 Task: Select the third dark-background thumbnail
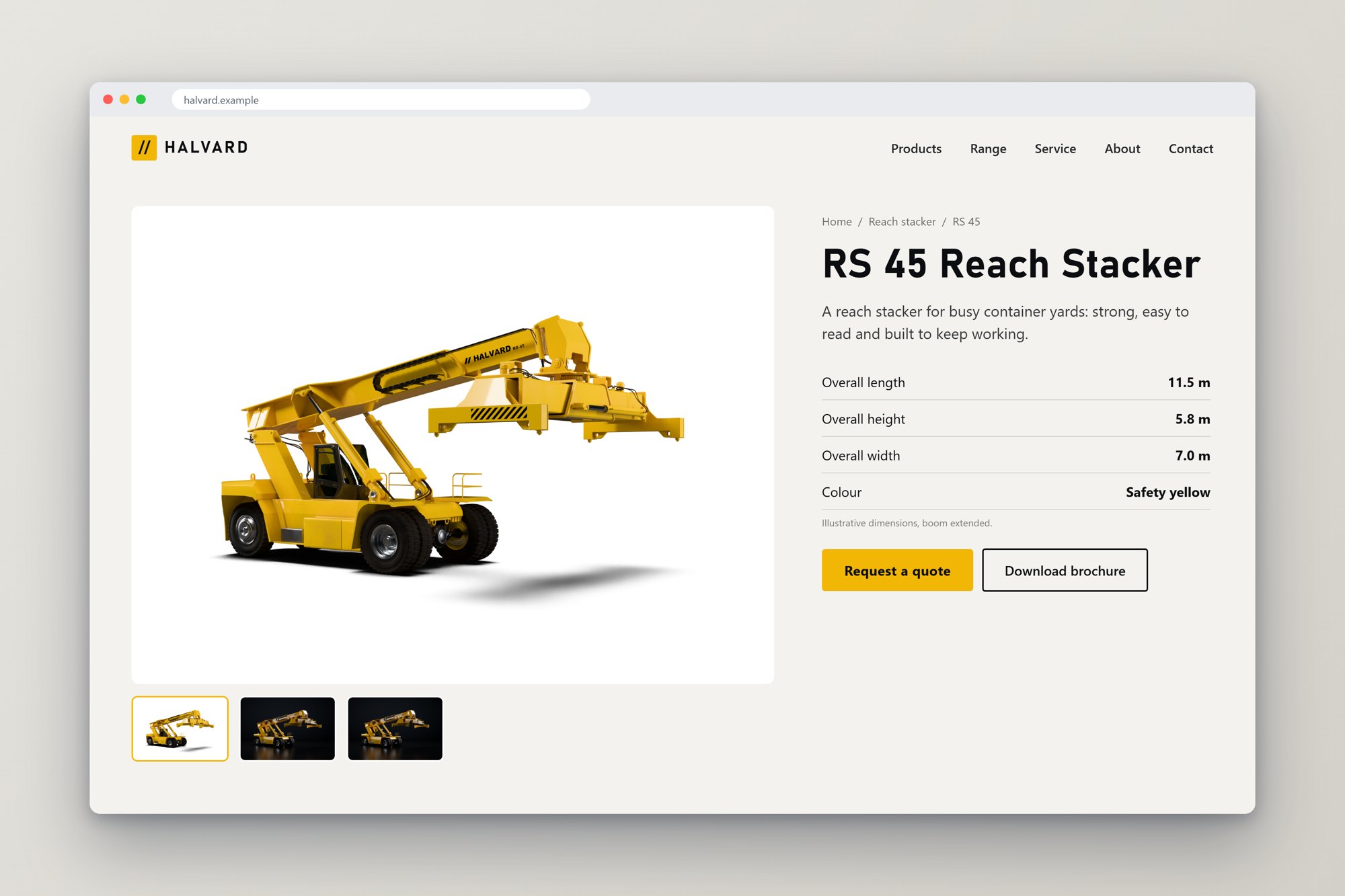click(395, 729)
